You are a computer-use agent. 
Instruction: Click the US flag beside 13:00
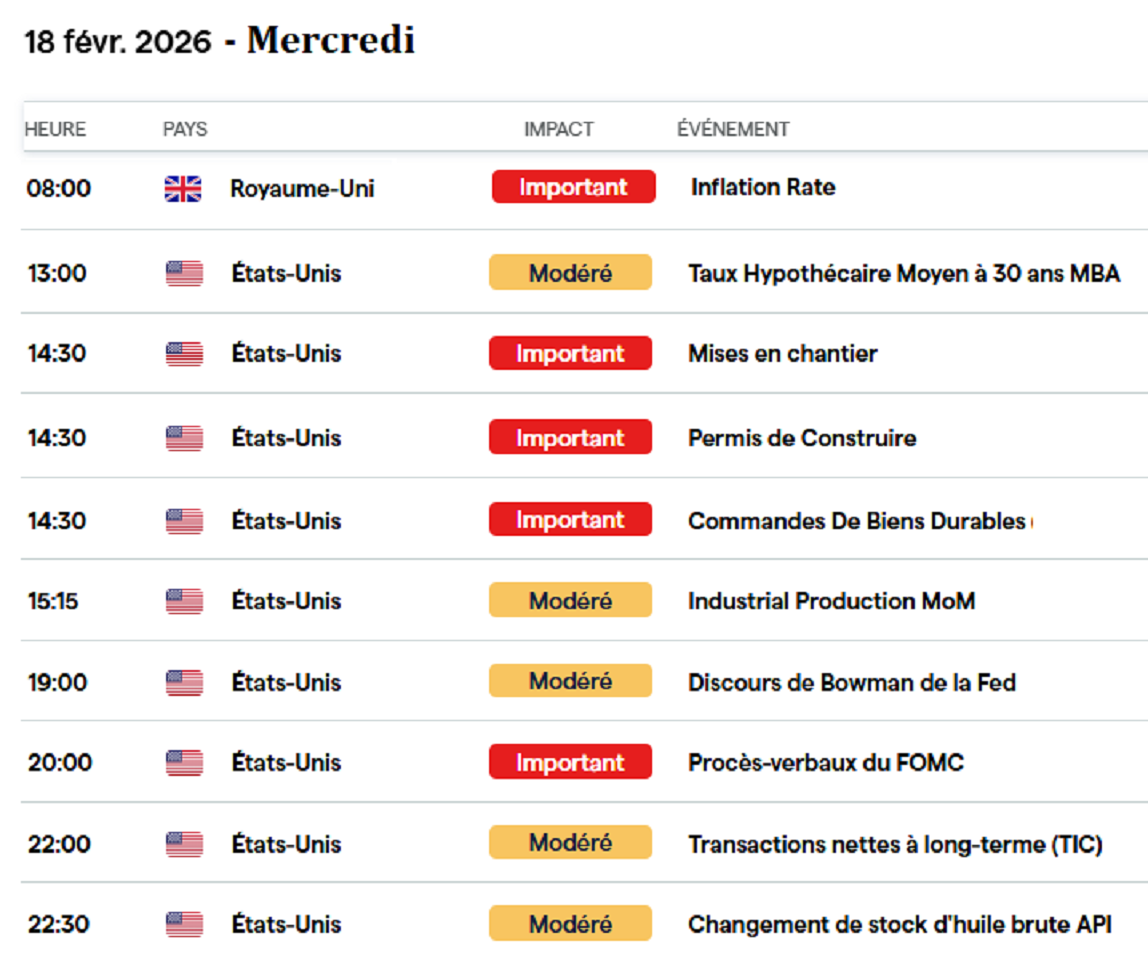point(184,273)
